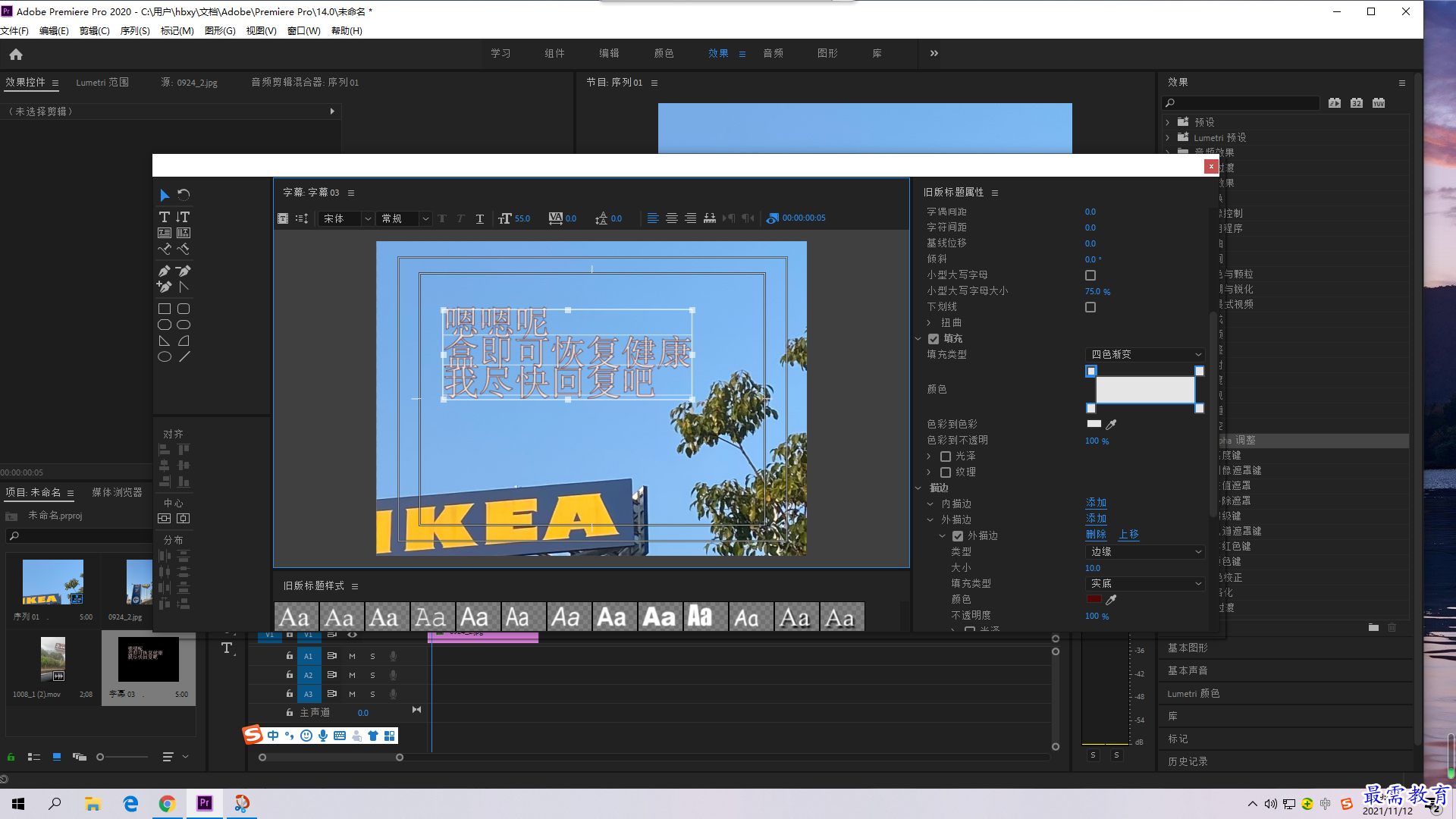
Task: Switch to the 媒体浏览器 tab
Action: [117, 492]
